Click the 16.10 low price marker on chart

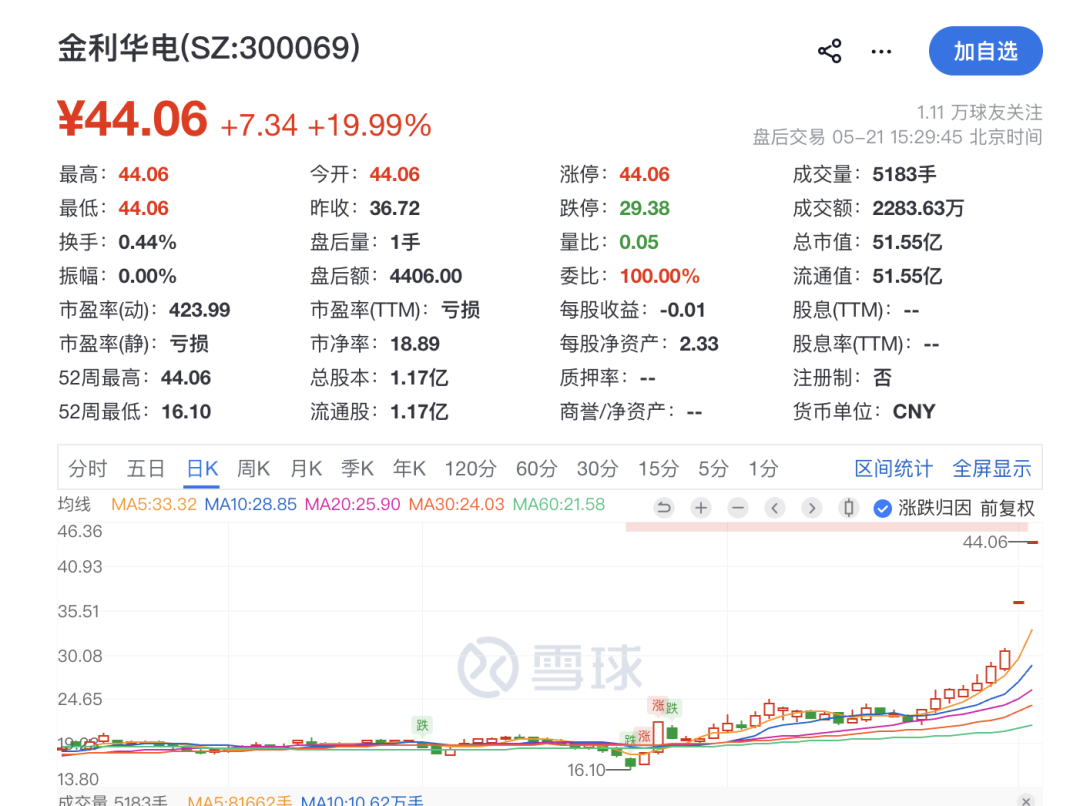[x=586, y=770]
